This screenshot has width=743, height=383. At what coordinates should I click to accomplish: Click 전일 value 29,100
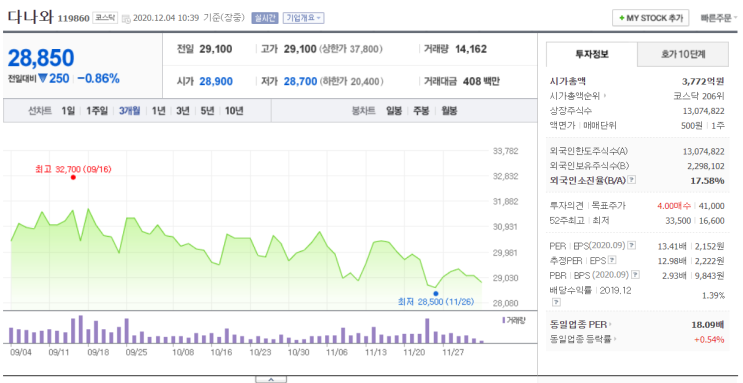coord(216,49)
